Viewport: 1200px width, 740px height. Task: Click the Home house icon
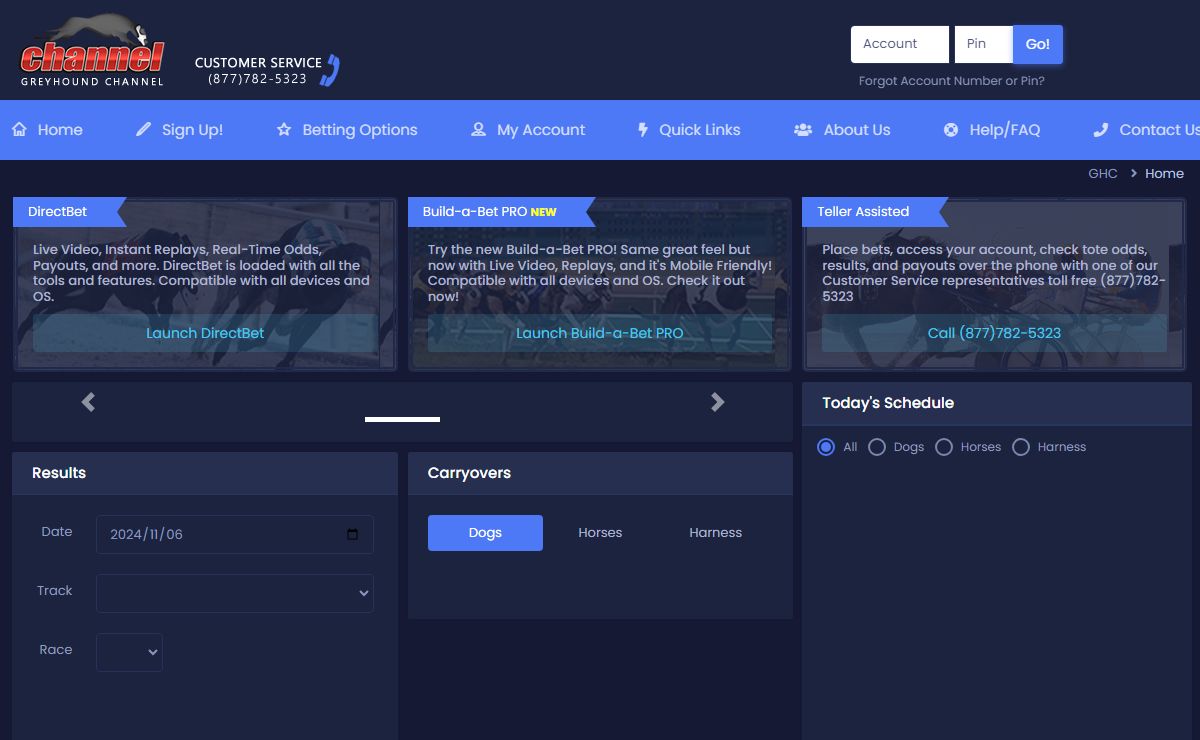(x=19, y=130)
